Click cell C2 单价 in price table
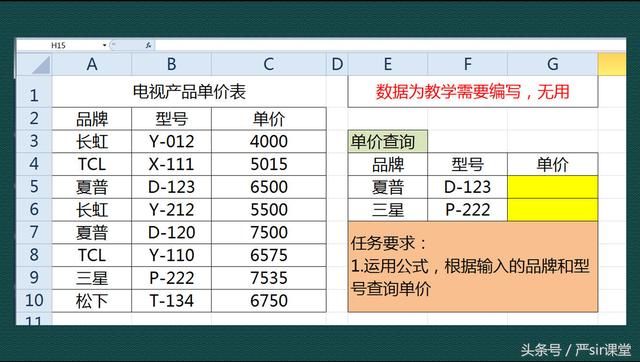Viewport: 640px width, 362px height. pos(269,119)
